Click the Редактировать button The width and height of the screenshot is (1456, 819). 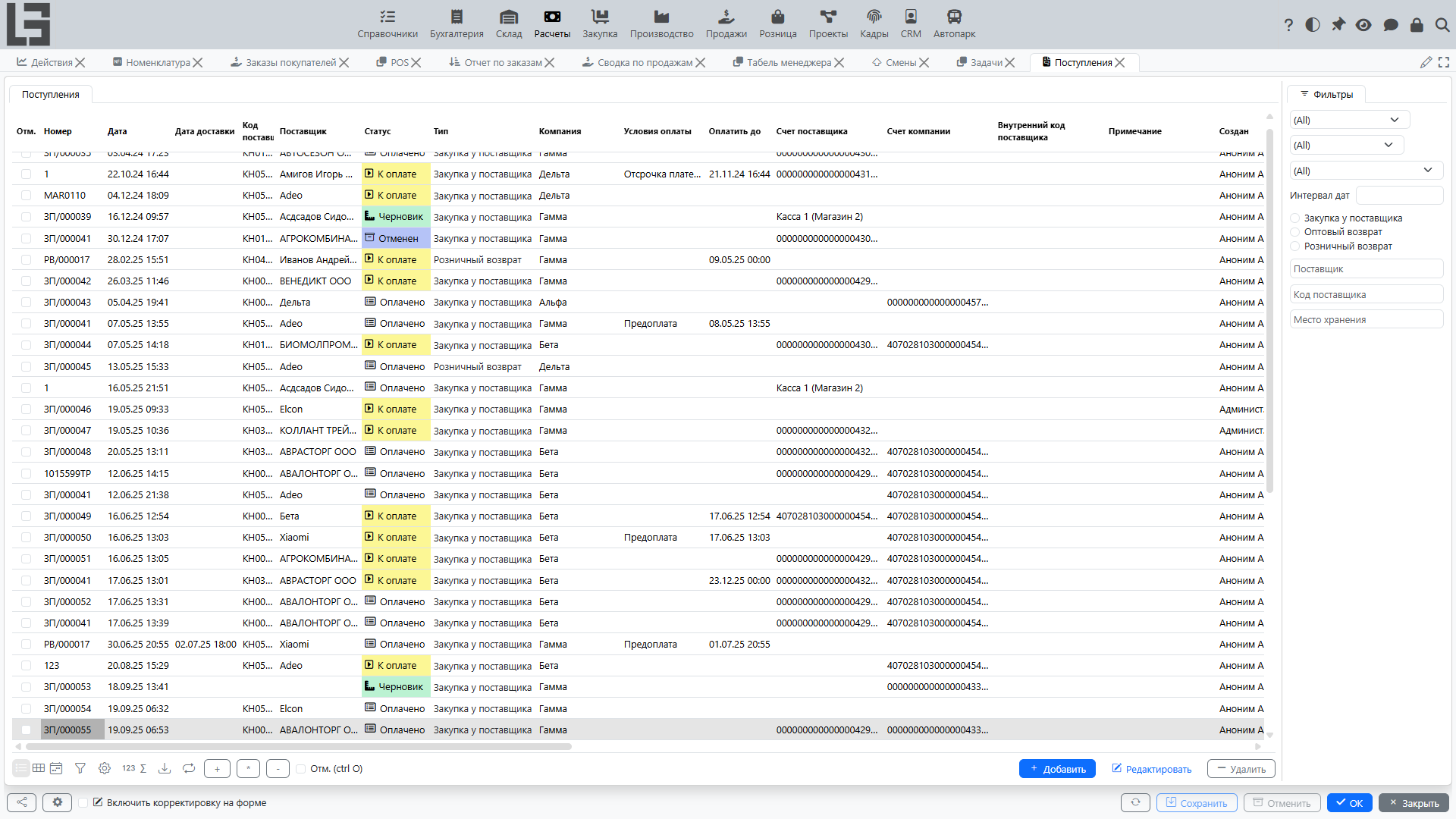pos(1151,769)
